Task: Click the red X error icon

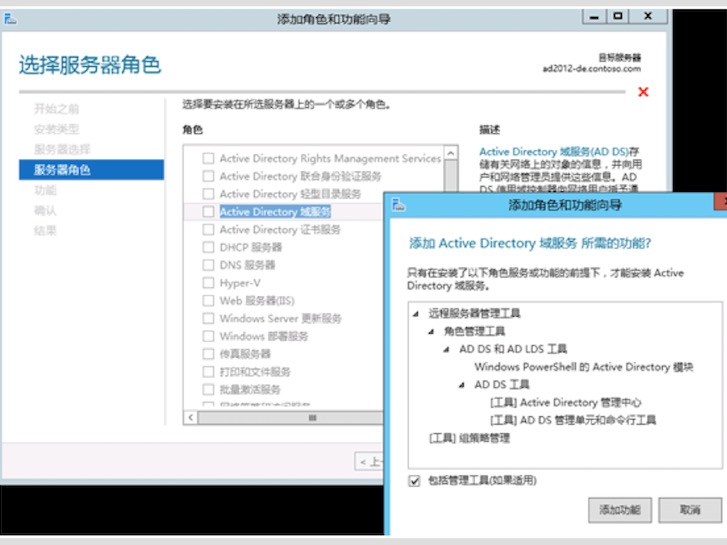Action: [643, 92]
